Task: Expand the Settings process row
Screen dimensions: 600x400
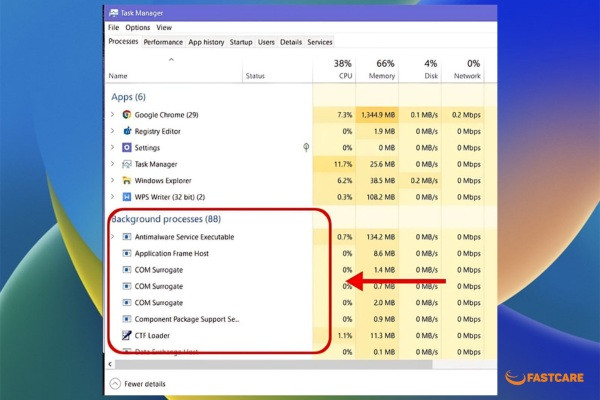Action: click(x=112, y=147)
